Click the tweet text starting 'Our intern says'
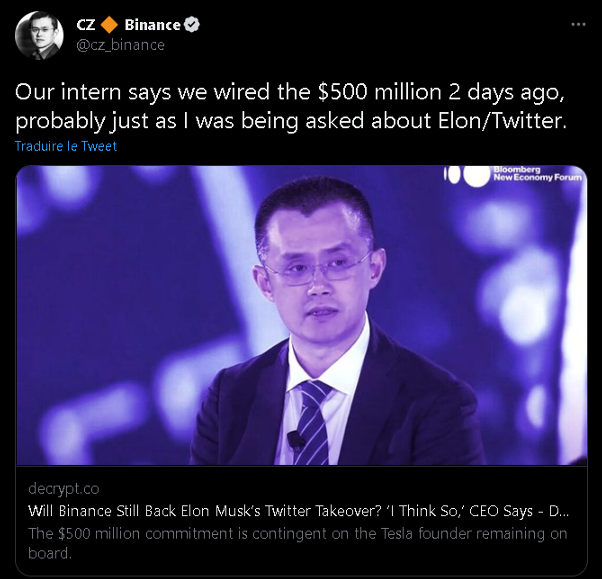 [x=290, y=105]
